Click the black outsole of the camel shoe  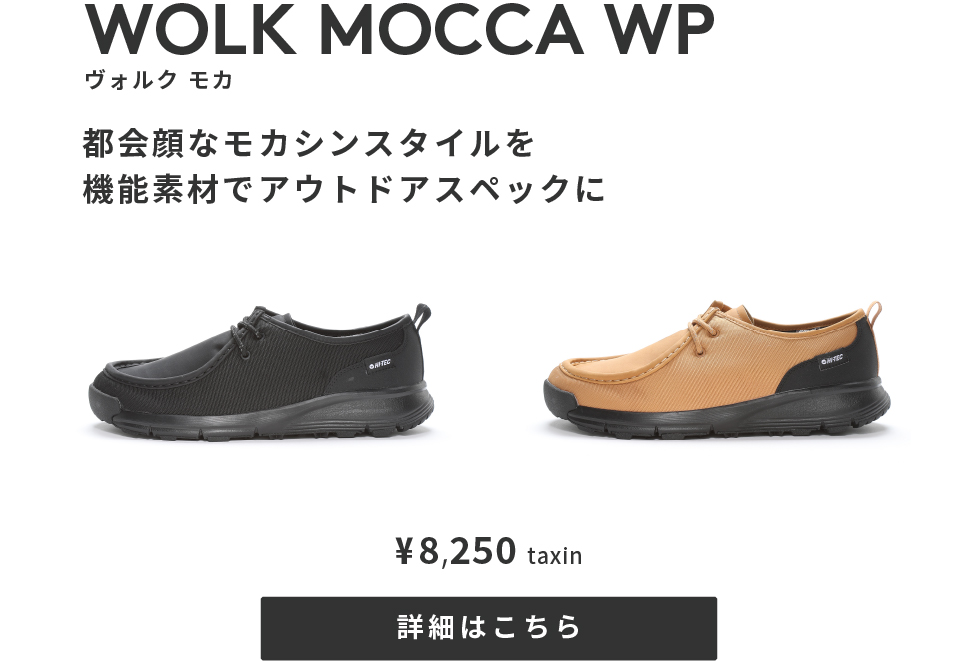click(715, 413)
